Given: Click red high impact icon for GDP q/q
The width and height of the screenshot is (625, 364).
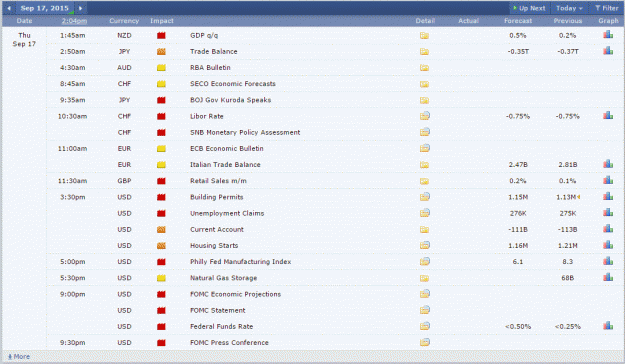Looking at the screenshot, I should coord(161,35).
